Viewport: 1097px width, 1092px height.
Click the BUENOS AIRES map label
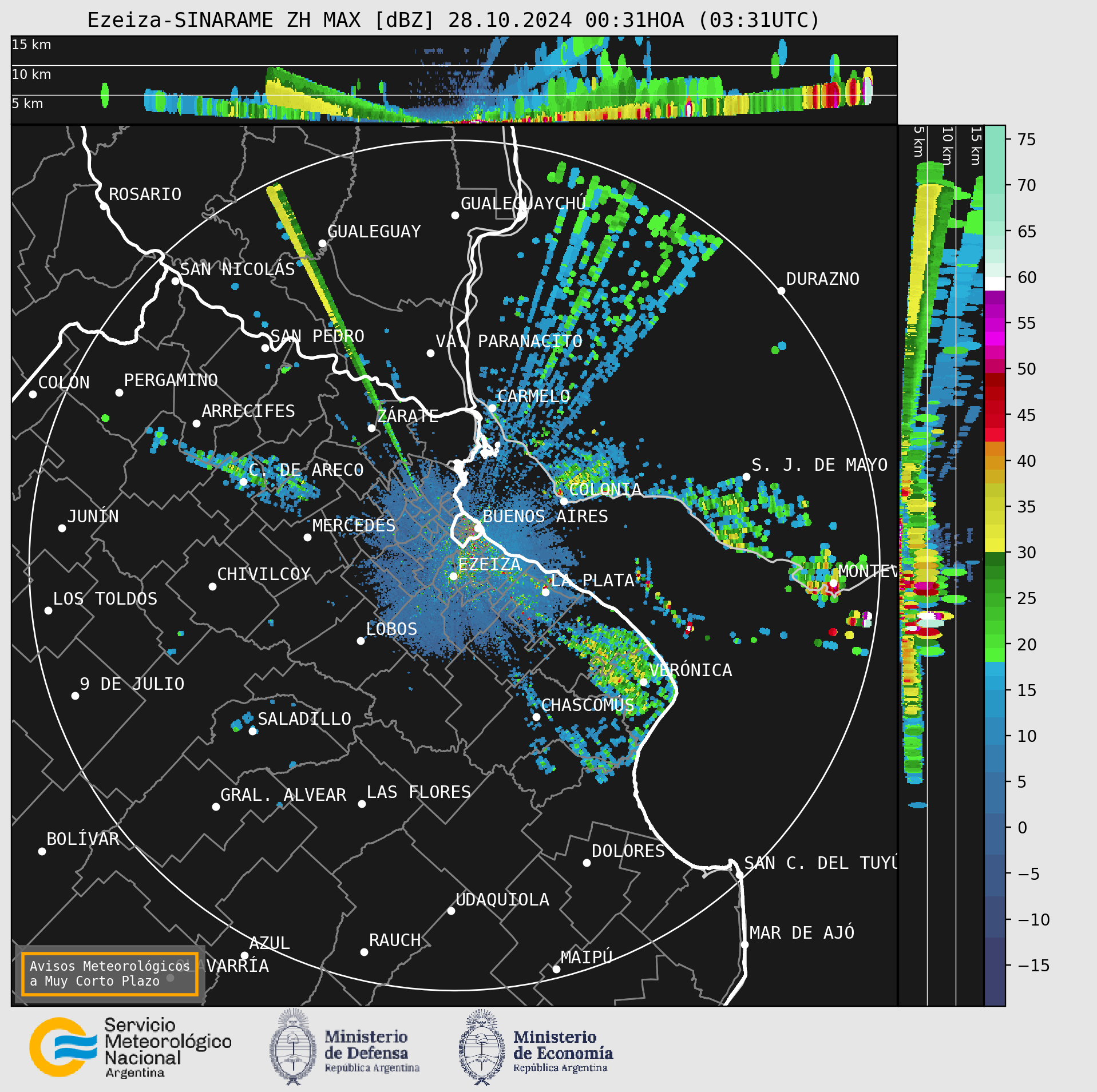click(x=545, y=516)
